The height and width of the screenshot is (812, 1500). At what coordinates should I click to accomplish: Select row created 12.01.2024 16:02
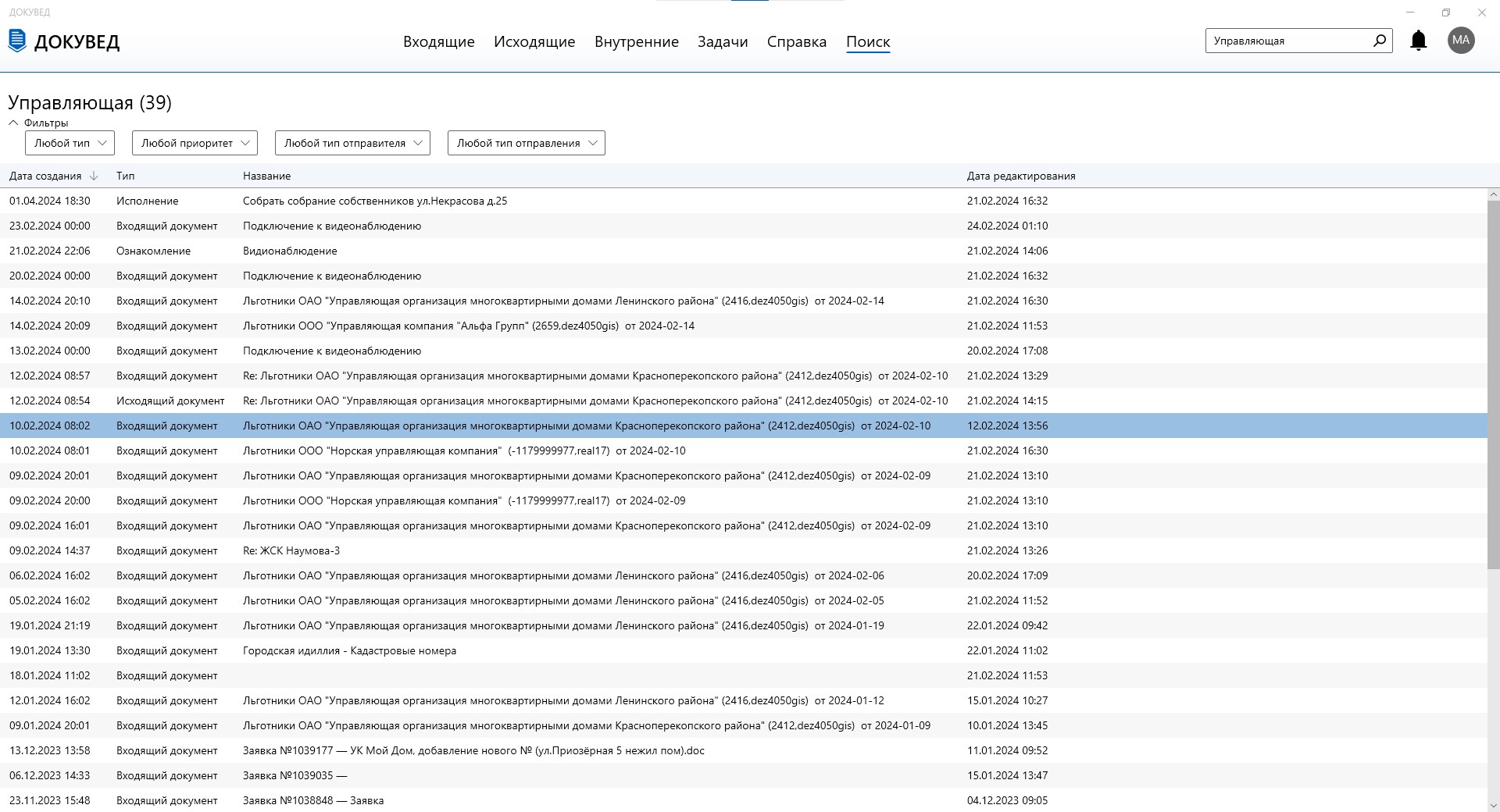tap(743, 700)
